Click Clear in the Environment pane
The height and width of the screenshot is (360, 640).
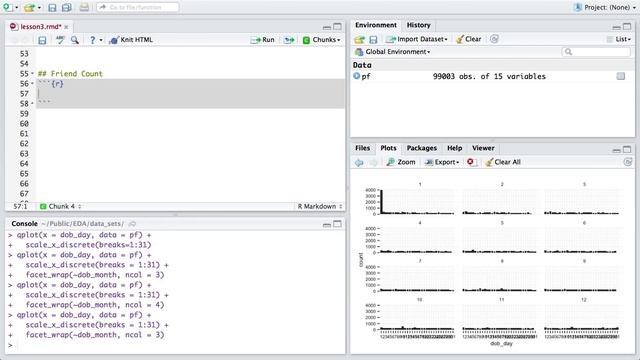tap(469, 39)
